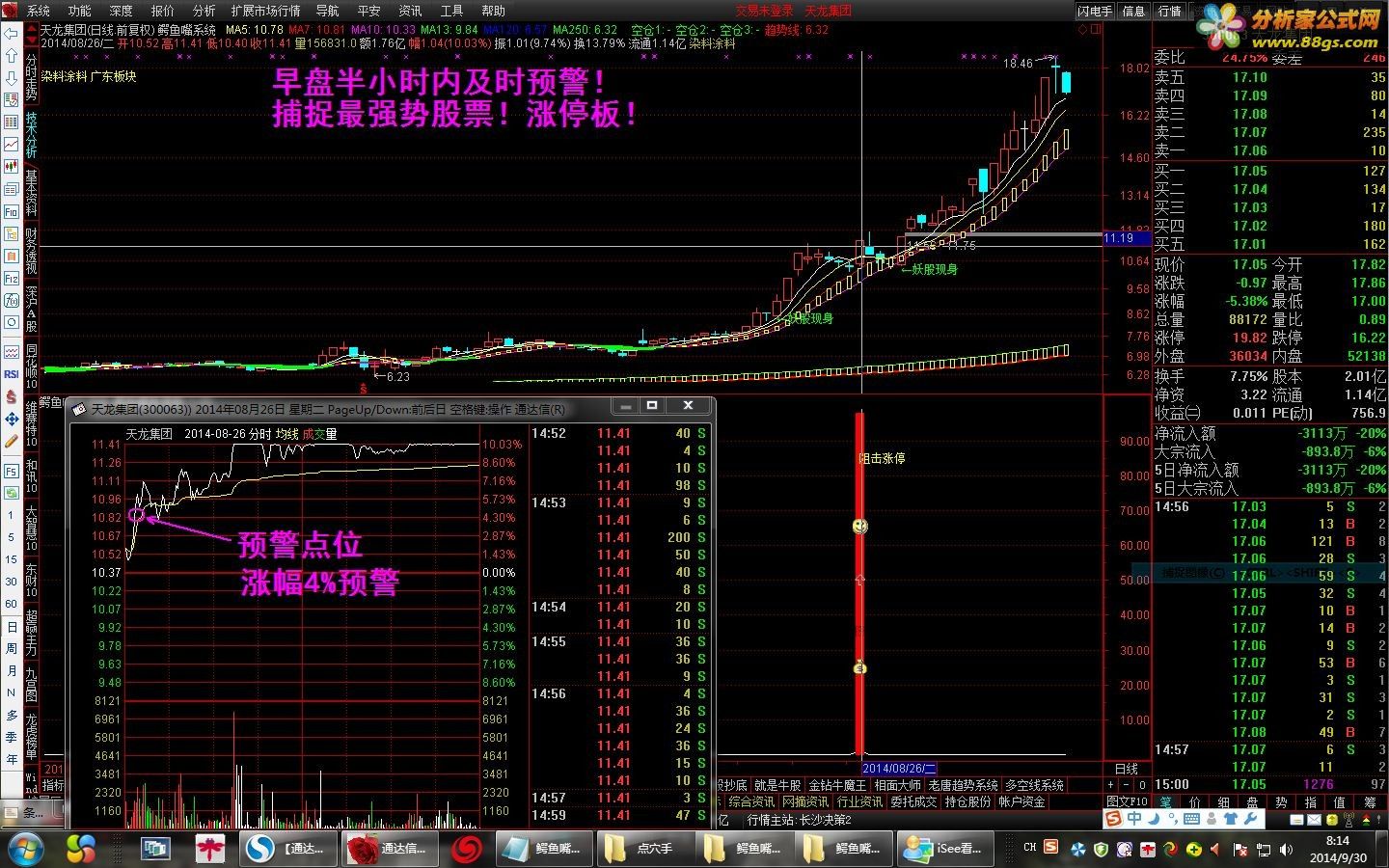
Task: Open the 基本资料 vertical tab
Action: [x=31, y=193]
